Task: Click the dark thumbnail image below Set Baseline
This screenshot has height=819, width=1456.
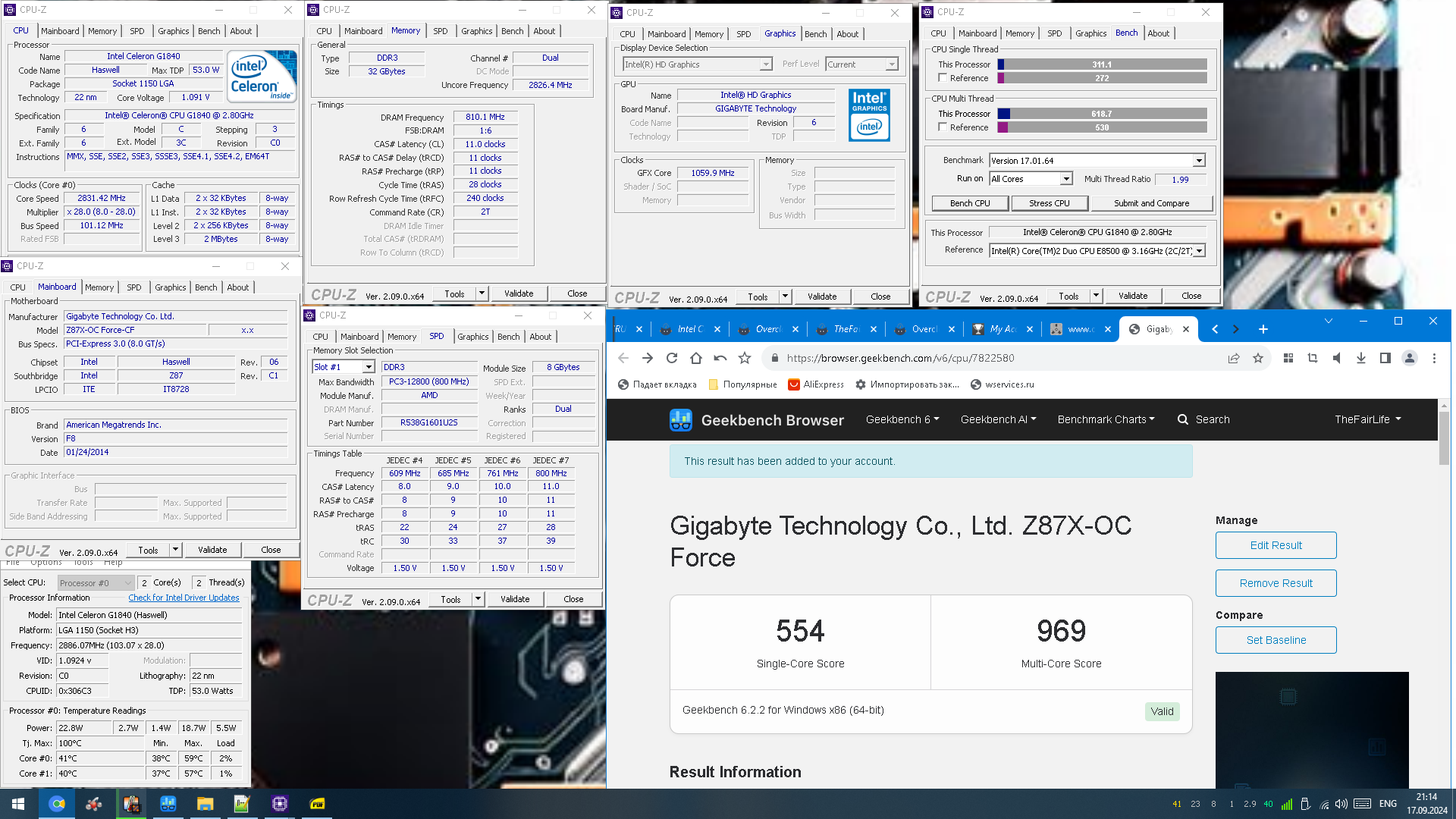Action: tap(1312, 730)
